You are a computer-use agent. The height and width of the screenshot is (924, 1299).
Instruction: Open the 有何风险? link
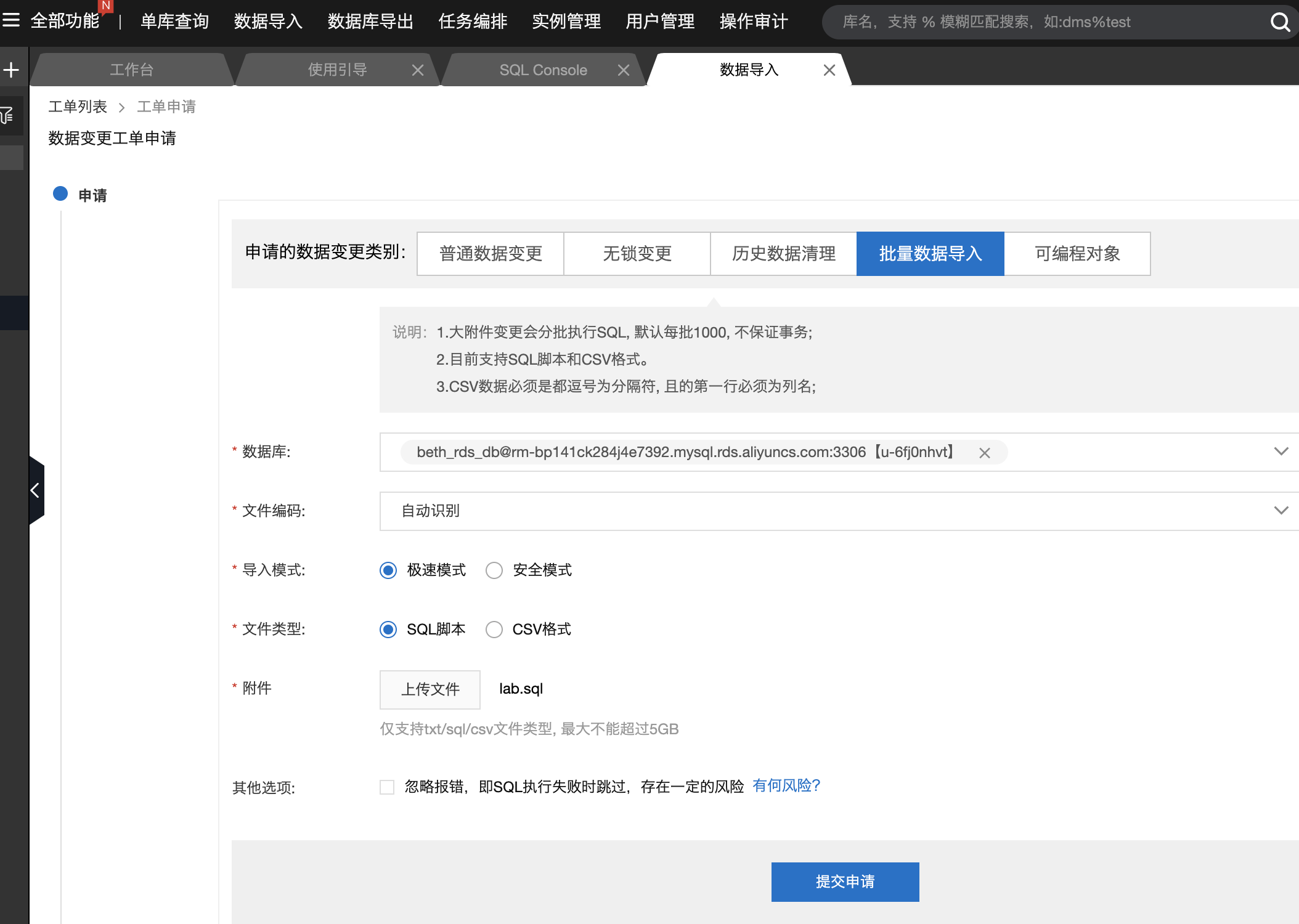(786, 786)
